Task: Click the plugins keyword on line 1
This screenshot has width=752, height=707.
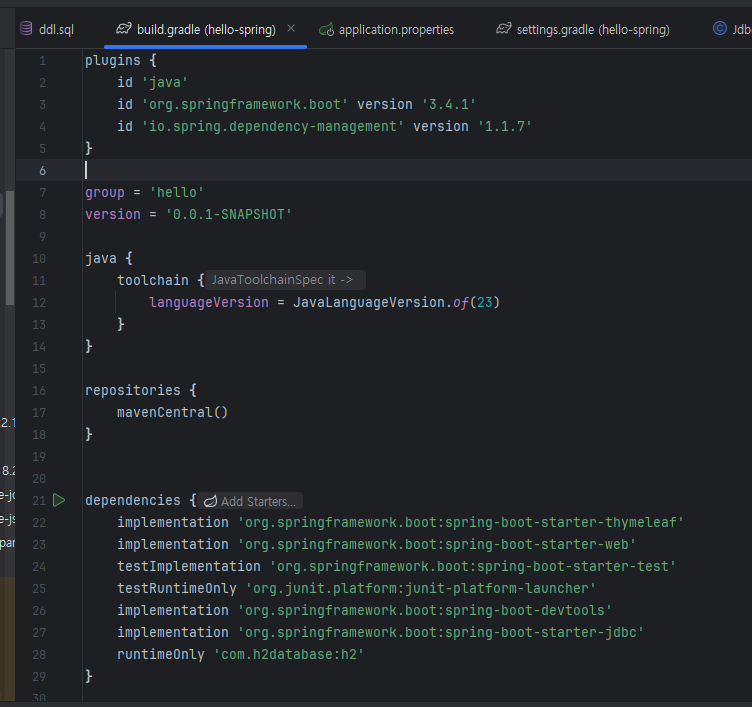Action: point(113,61)
